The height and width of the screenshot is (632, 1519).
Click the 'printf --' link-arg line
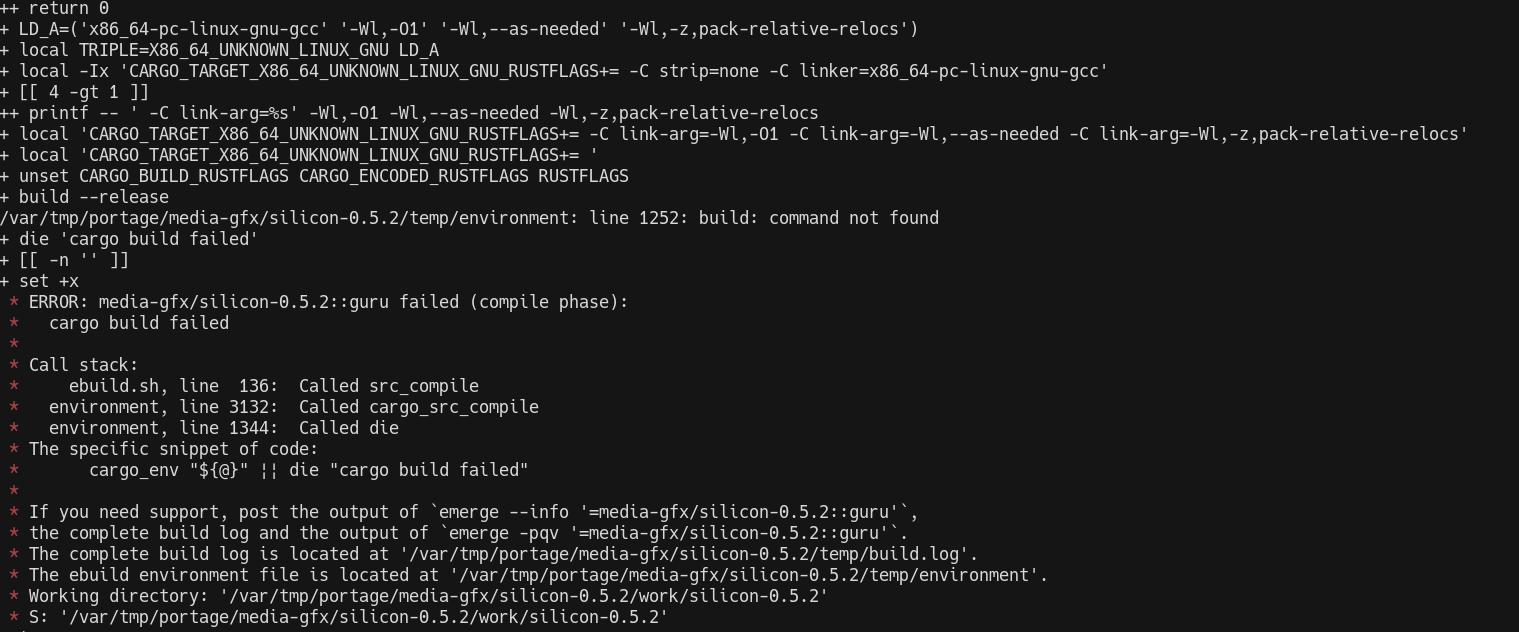click(410, 113)
